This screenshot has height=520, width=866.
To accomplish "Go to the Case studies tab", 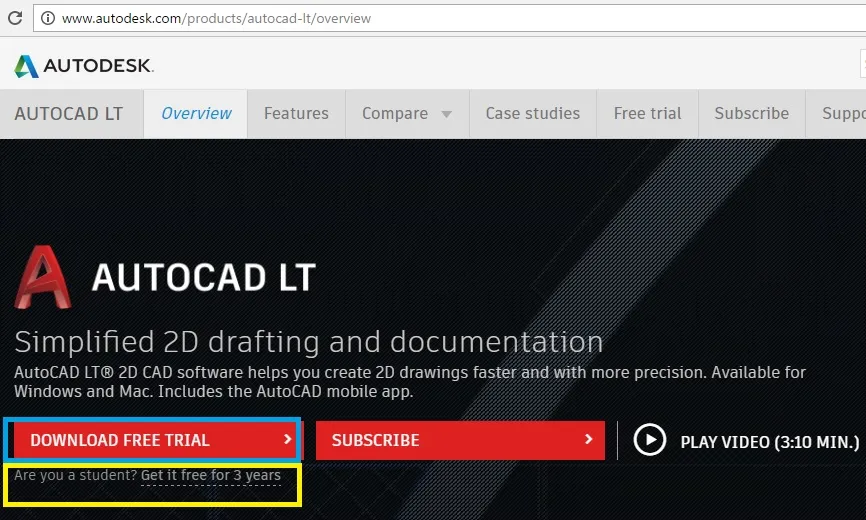I will pos(532,114).
